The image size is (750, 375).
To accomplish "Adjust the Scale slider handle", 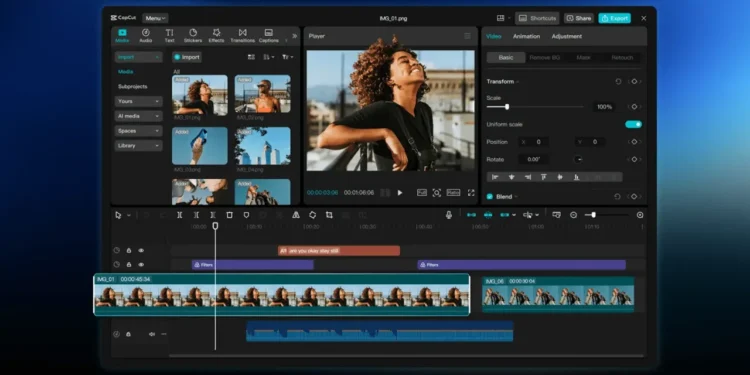I will tap(507, 107).
